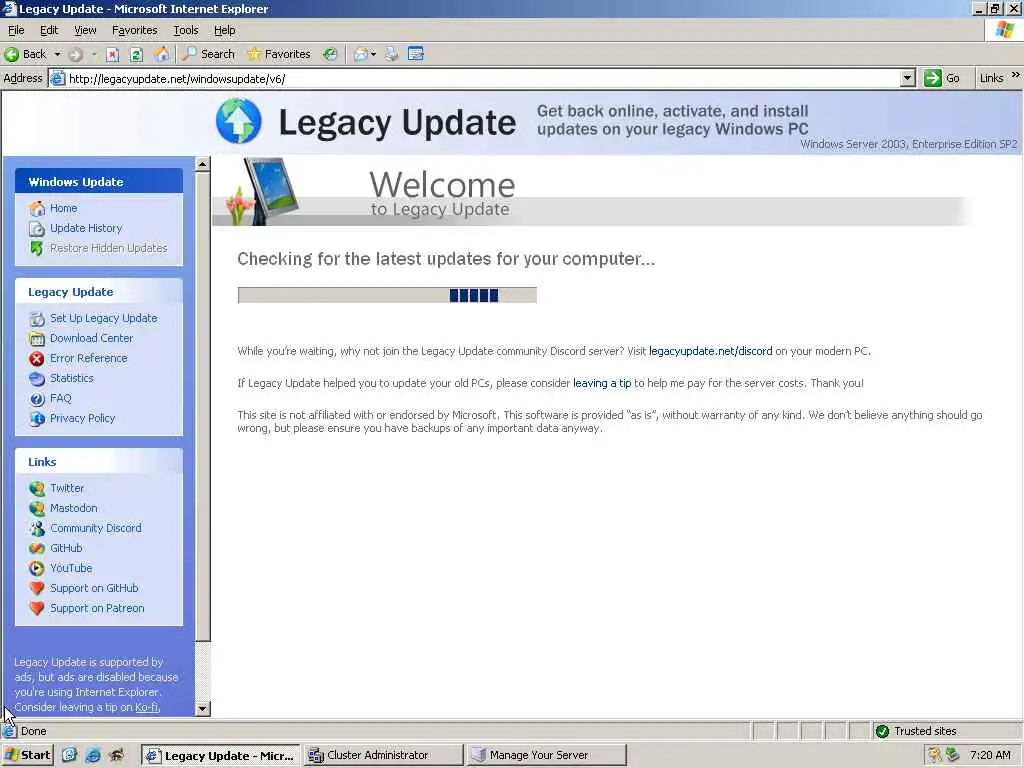1024x768 pixels.
Task: Click the 'leaving a tip' link
Action: pos(602,383)
